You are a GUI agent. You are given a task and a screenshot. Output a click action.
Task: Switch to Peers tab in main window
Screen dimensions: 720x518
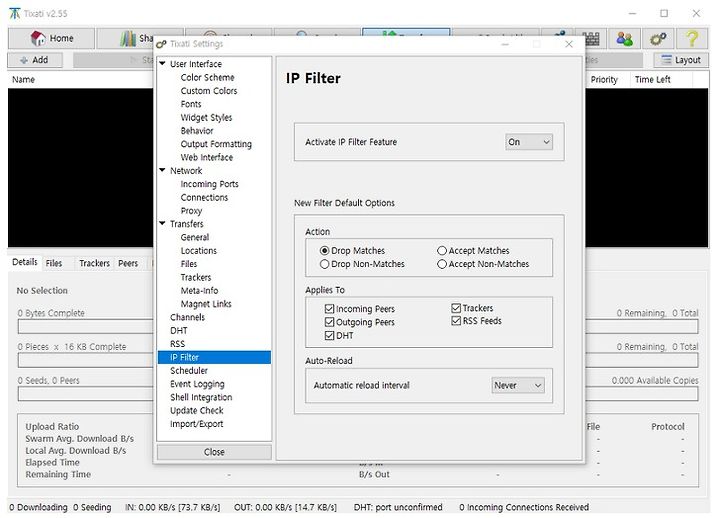(128, 263)
